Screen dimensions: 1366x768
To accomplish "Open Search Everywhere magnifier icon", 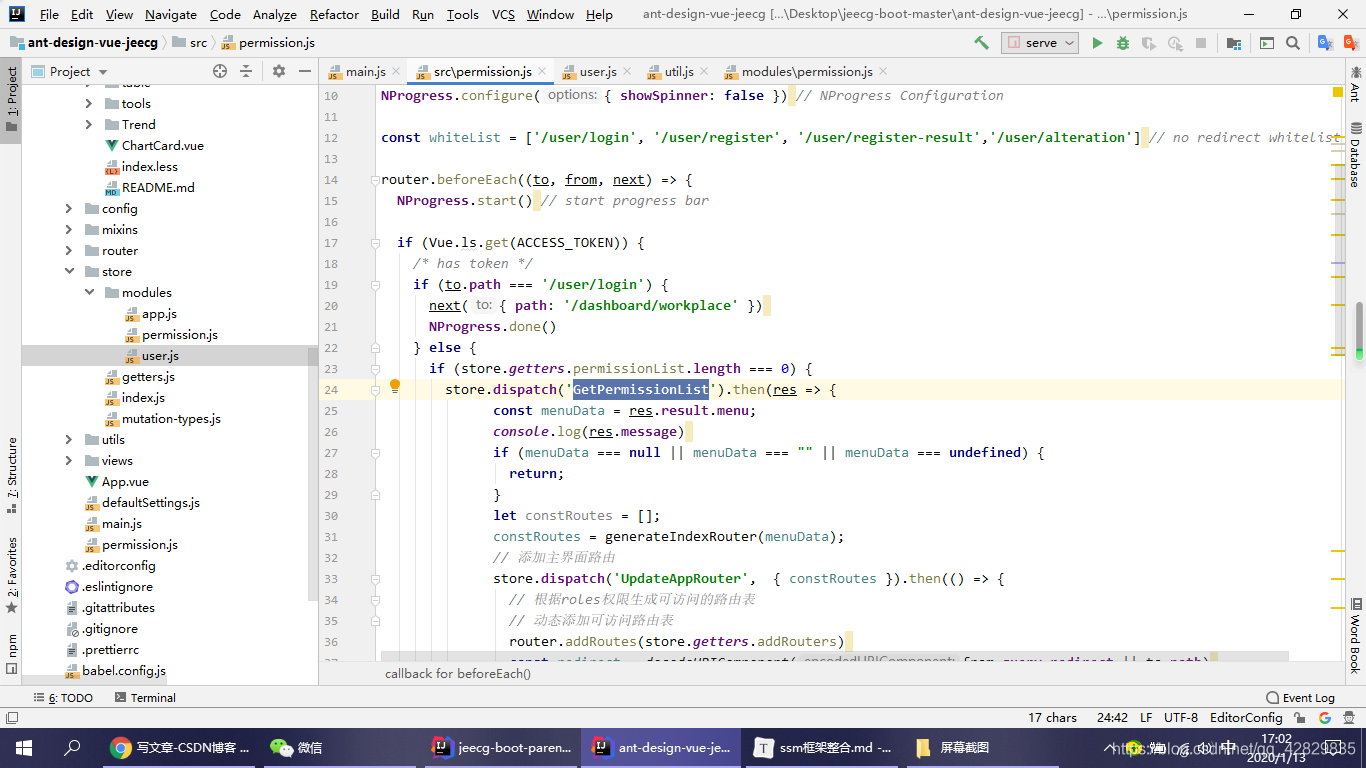I will [1293, 43].
